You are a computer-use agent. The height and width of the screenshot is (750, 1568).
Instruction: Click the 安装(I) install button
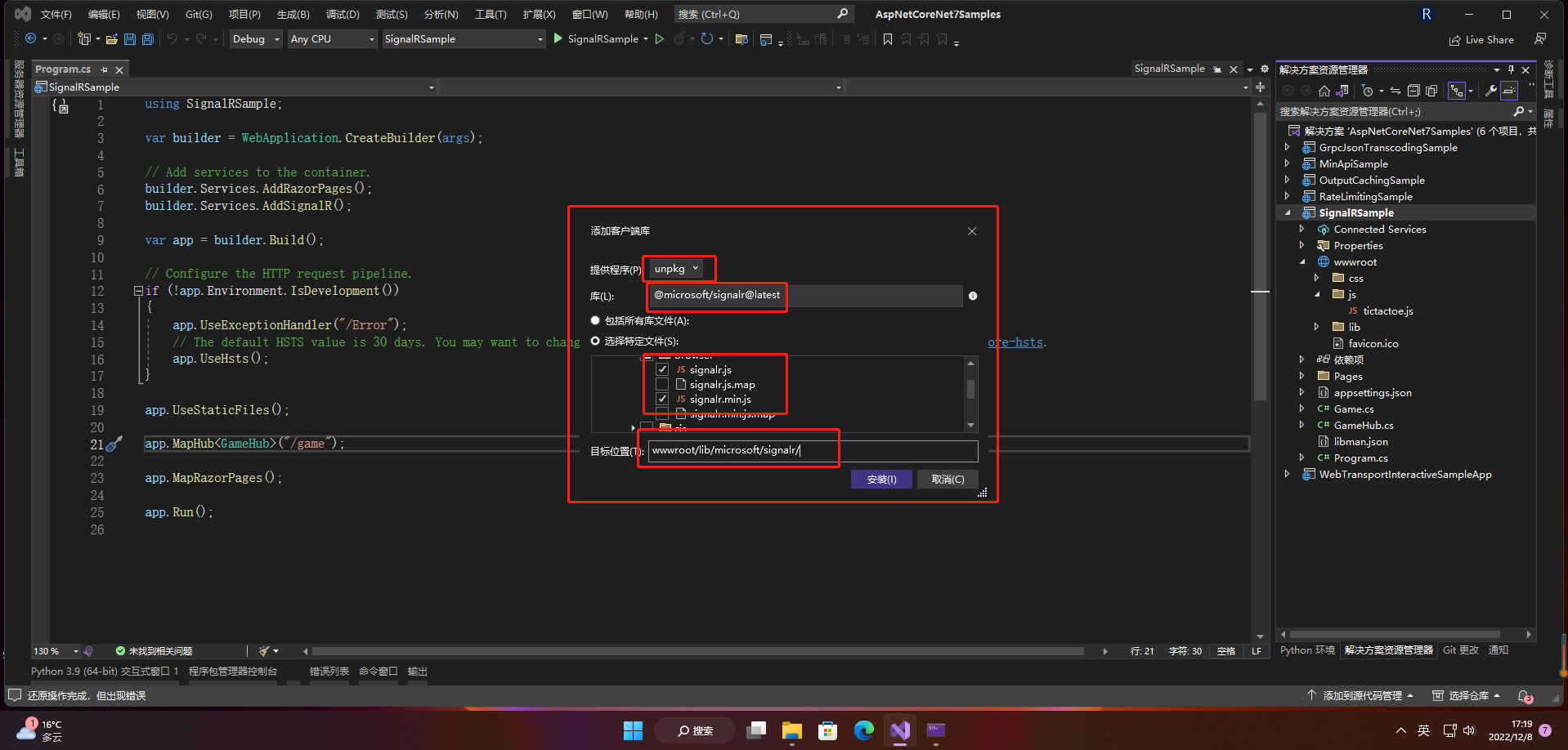click(x=881, y=480)
